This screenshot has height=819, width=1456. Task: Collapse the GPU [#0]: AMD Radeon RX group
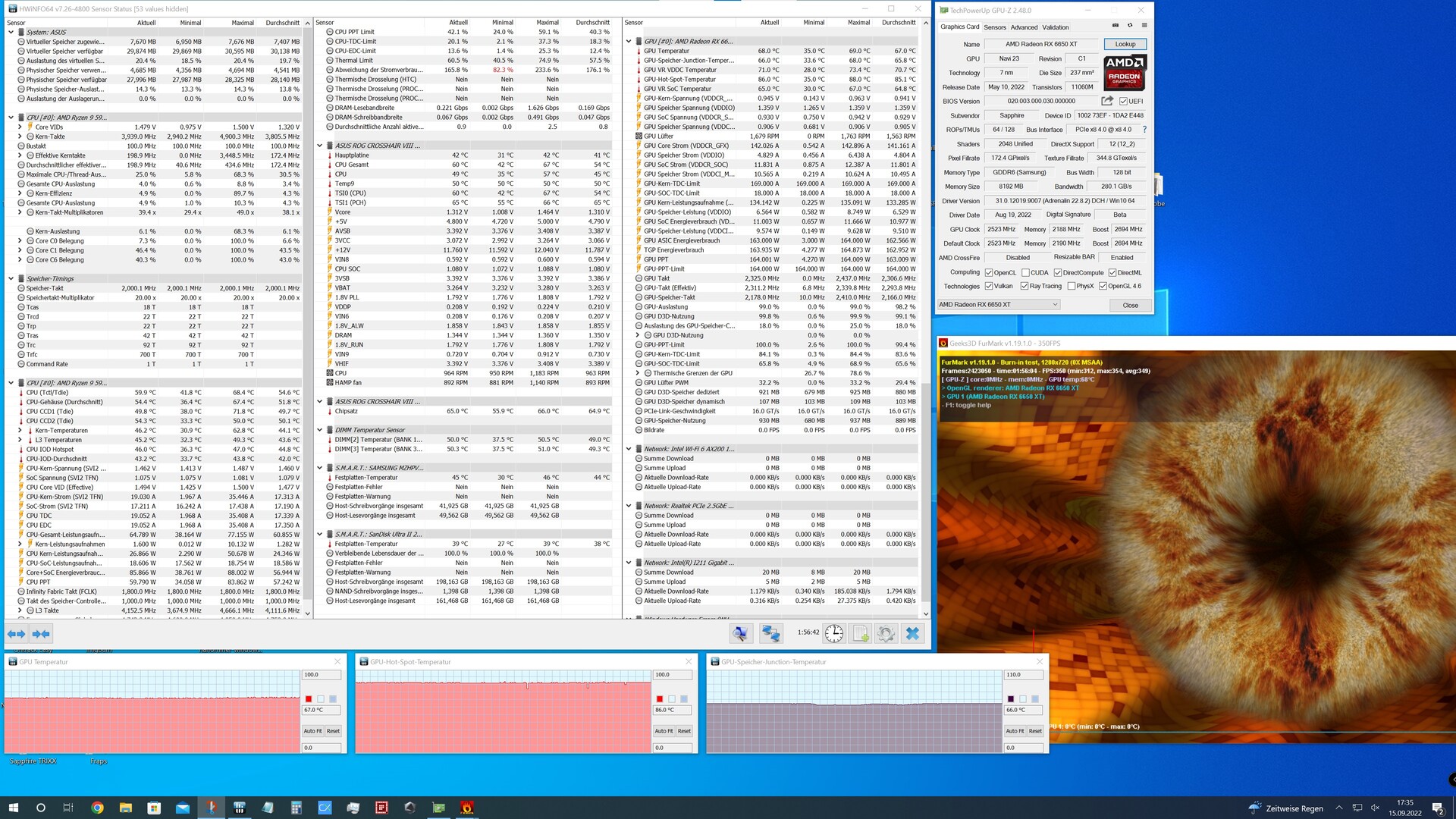coord(628,42)
